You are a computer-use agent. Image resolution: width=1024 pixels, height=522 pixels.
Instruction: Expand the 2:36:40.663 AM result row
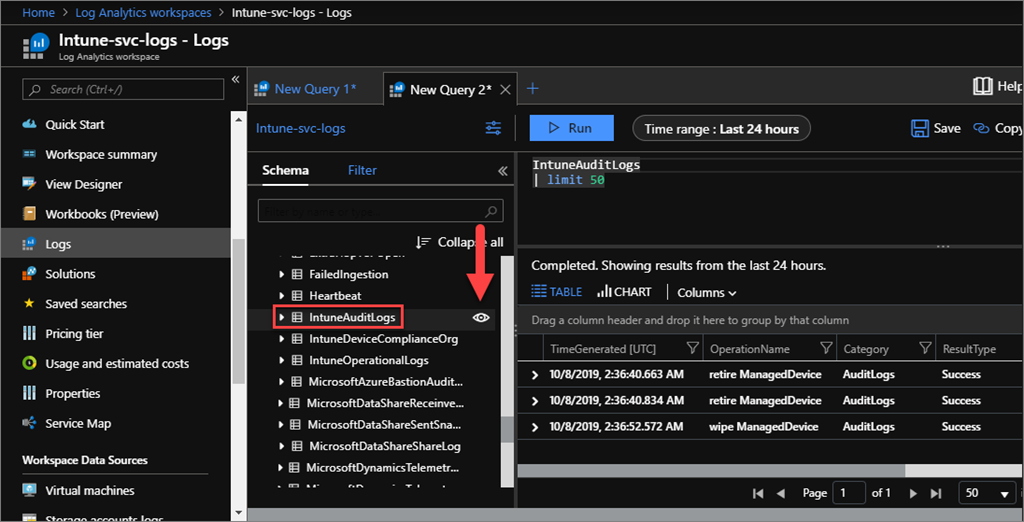[535, 375]
